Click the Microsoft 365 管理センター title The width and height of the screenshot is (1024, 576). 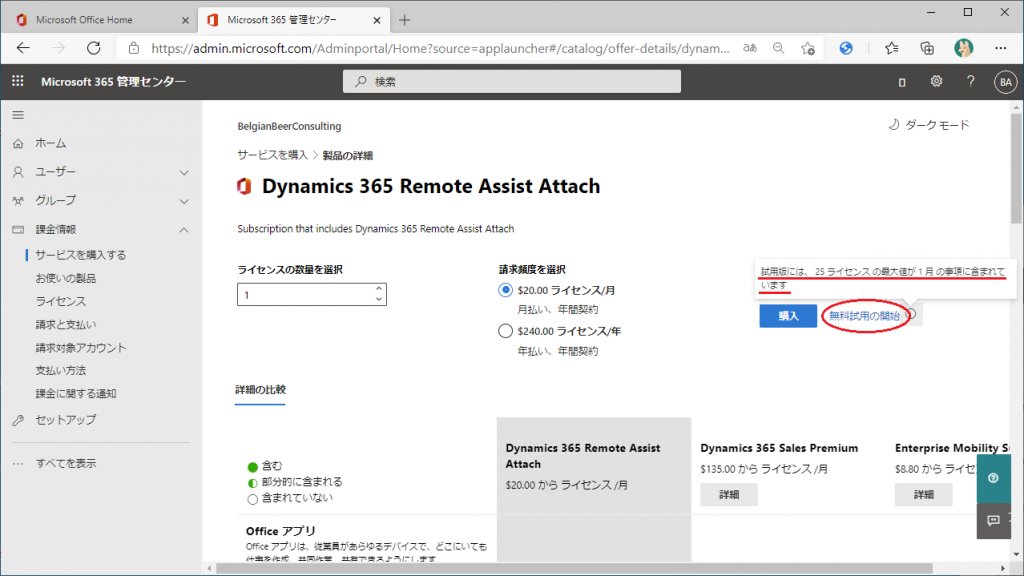(114, 82)
